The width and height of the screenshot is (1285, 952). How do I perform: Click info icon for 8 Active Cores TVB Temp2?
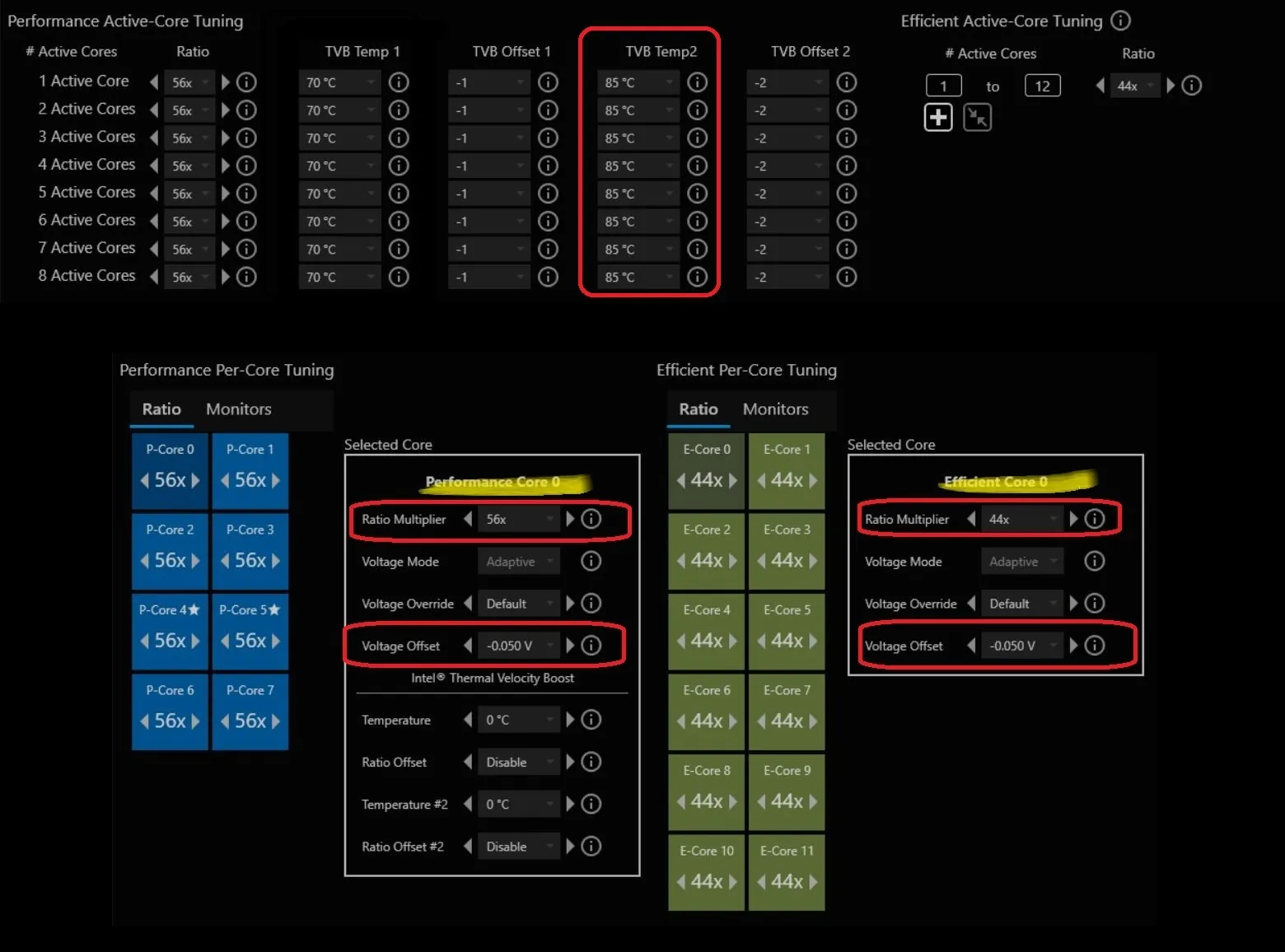coord(697,278)
